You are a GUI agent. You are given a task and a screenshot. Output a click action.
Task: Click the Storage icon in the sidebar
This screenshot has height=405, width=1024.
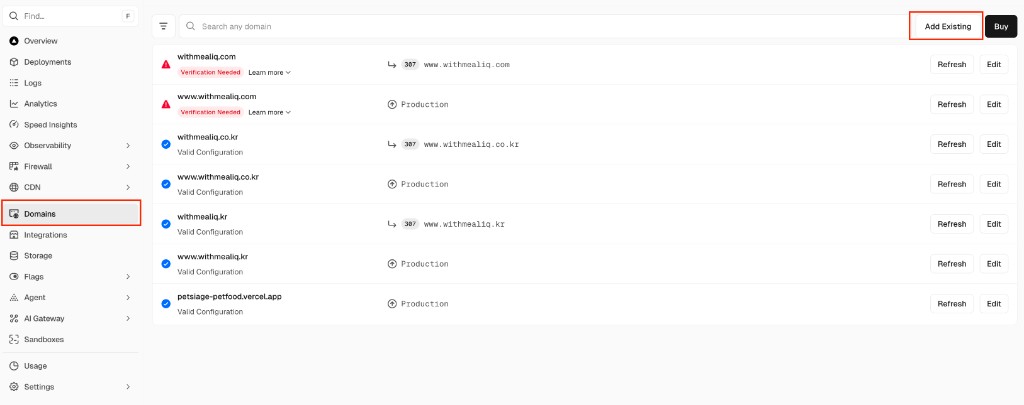tap(14, 256)
